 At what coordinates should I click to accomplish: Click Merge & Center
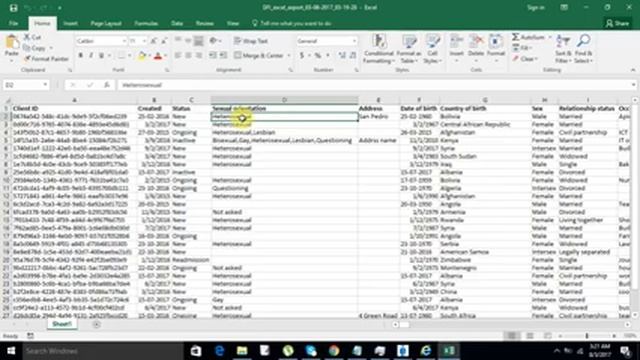pos(259,56)
